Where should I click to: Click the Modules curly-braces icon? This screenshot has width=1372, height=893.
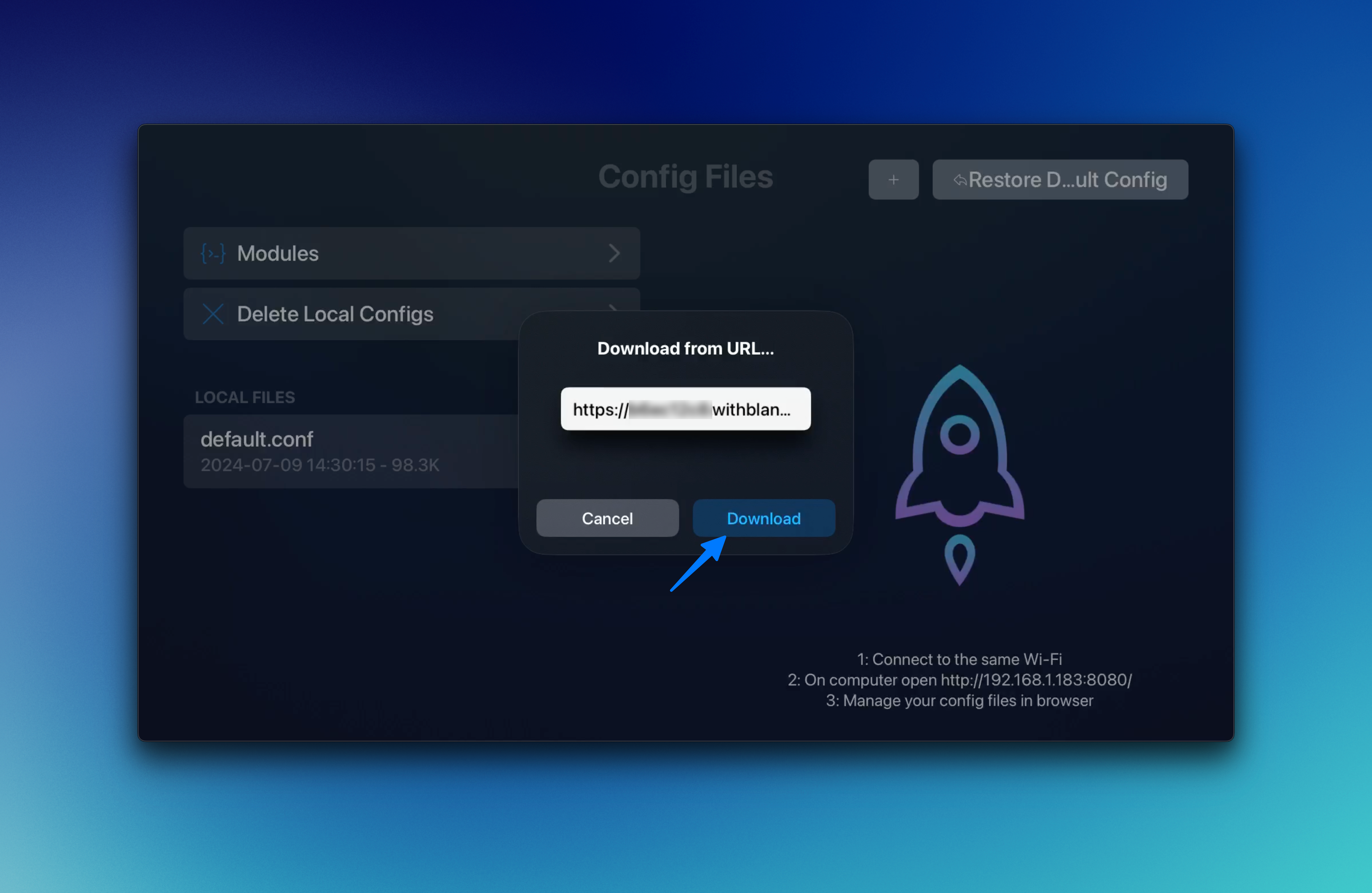(213, 254)
